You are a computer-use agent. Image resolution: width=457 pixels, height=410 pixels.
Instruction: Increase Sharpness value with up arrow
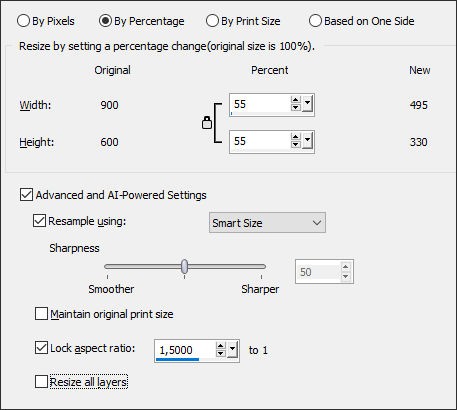(x=346, y=267)
